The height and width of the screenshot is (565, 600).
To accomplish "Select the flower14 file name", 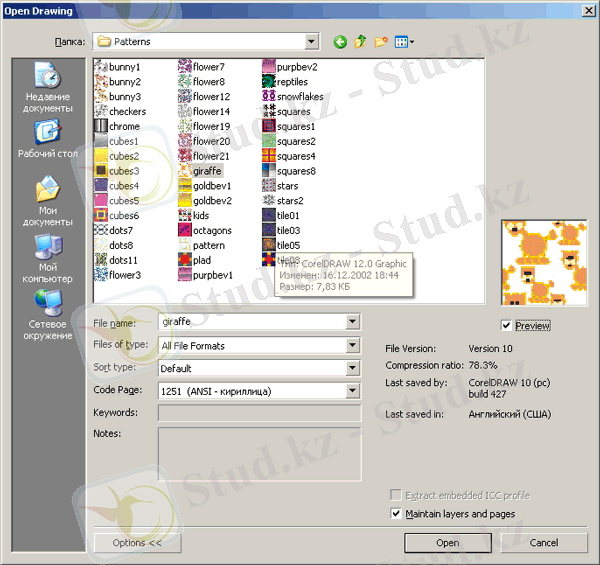I will (x=211, y=111).
